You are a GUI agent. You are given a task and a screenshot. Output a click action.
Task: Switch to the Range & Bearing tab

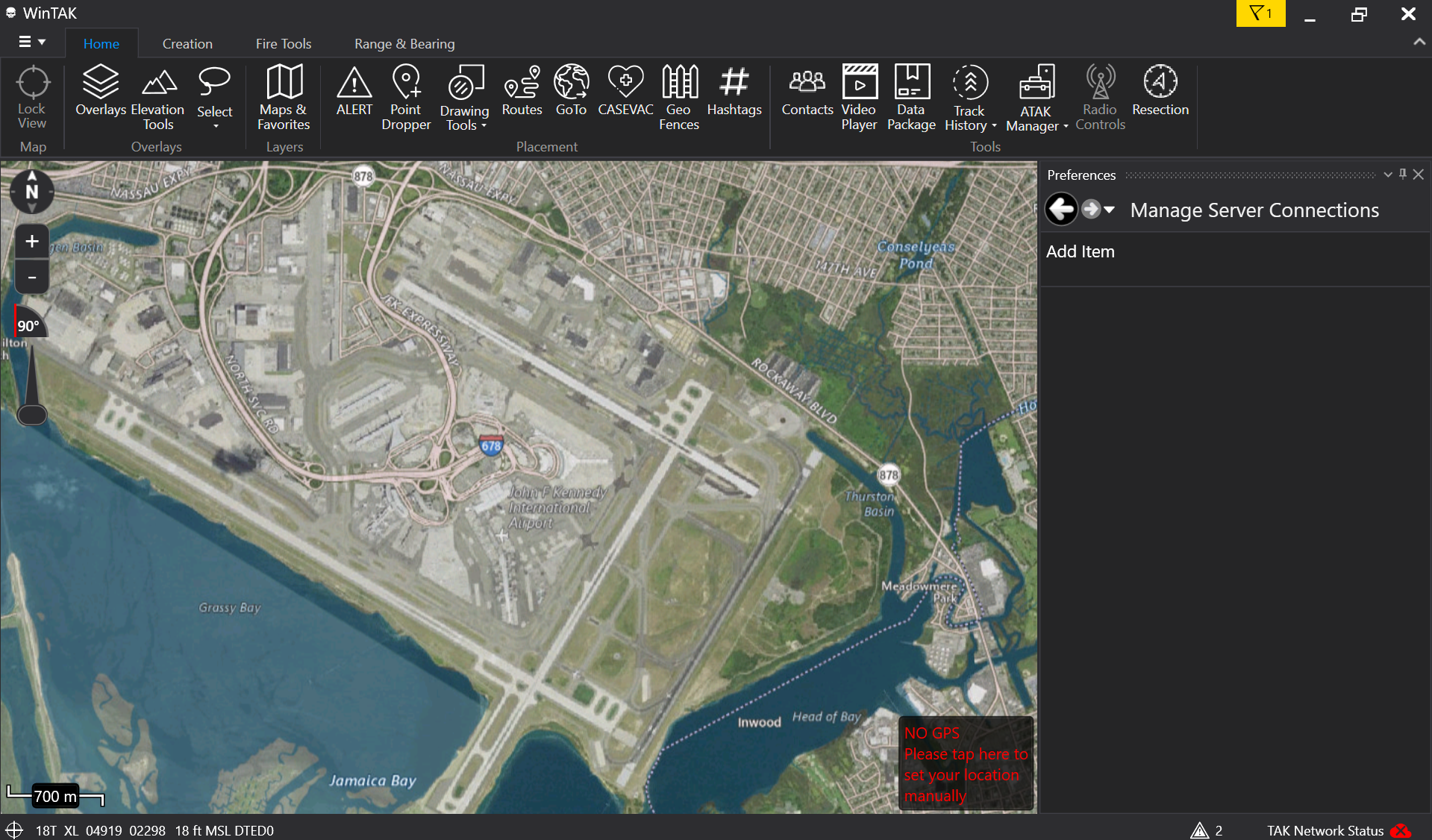[x=404, y=44]
